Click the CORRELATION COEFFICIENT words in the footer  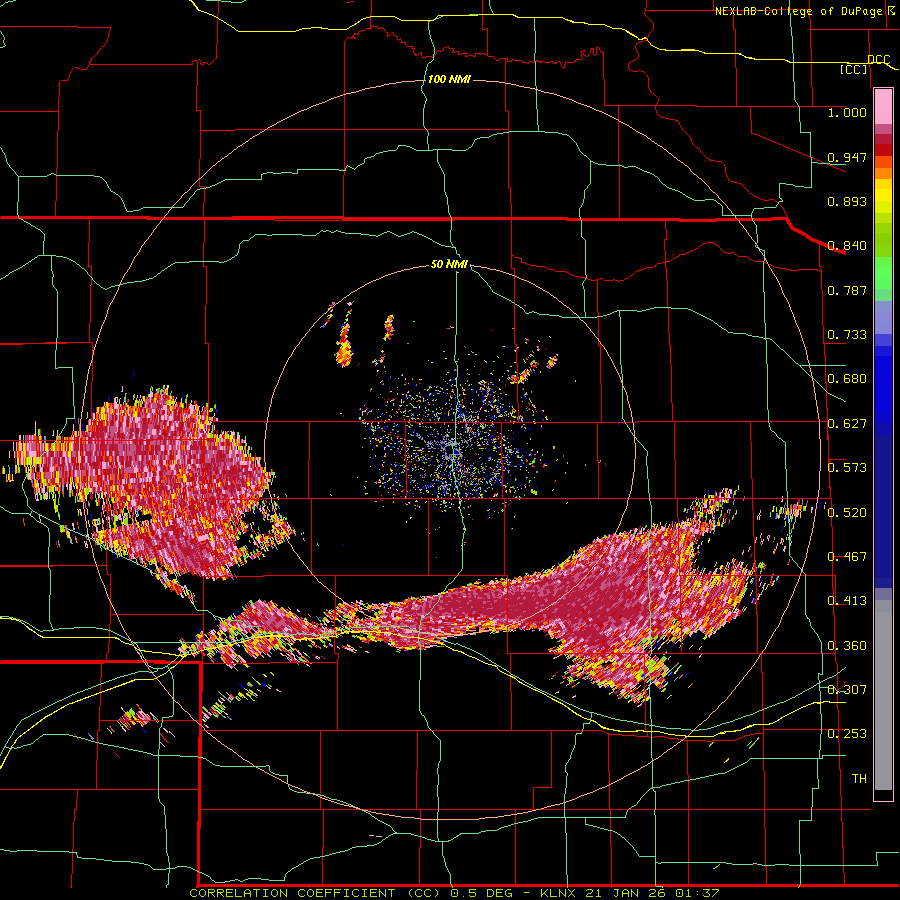click(x=292, y=893)
